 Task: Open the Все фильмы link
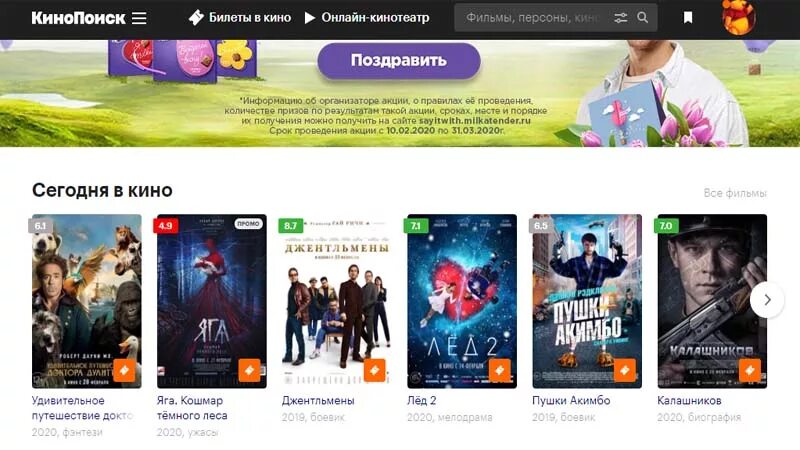[735, 193]
